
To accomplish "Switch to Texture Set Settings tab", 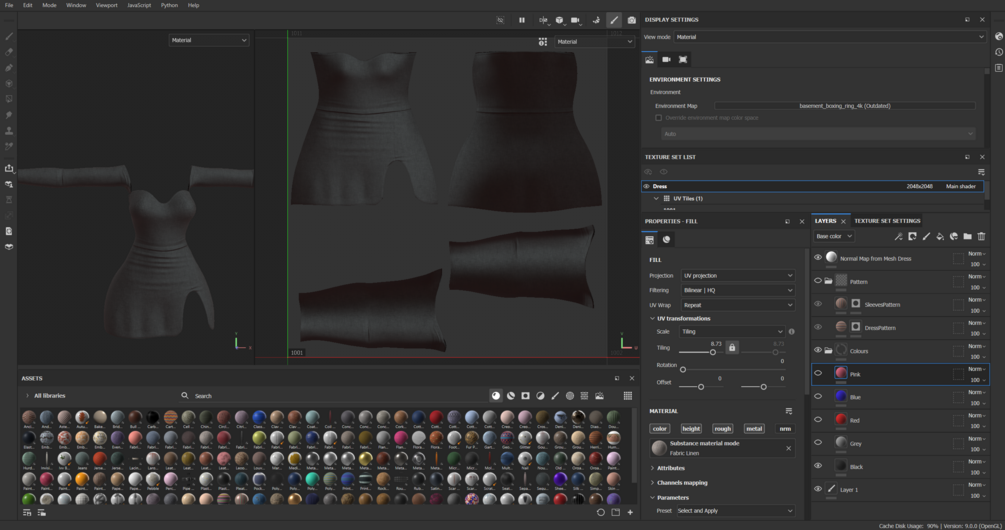I will 886,221.
